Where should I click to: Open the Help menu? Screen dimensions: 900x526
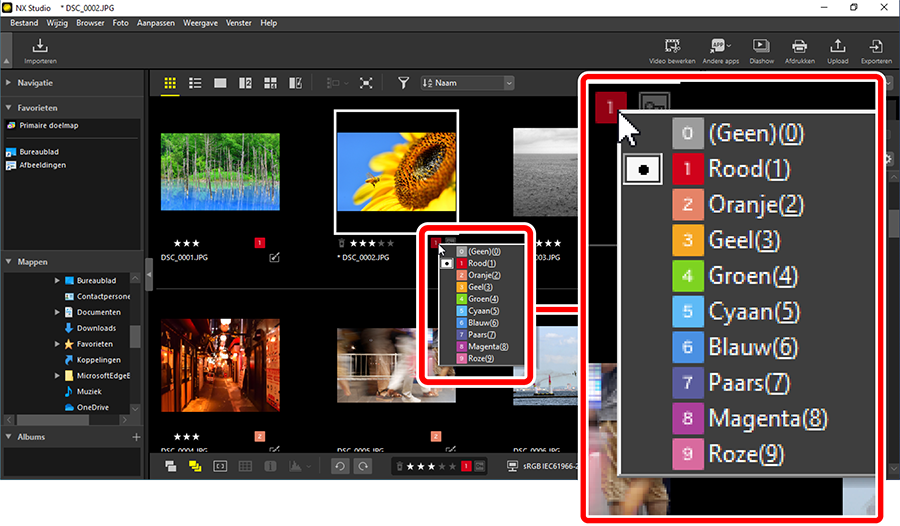[269, 23]
